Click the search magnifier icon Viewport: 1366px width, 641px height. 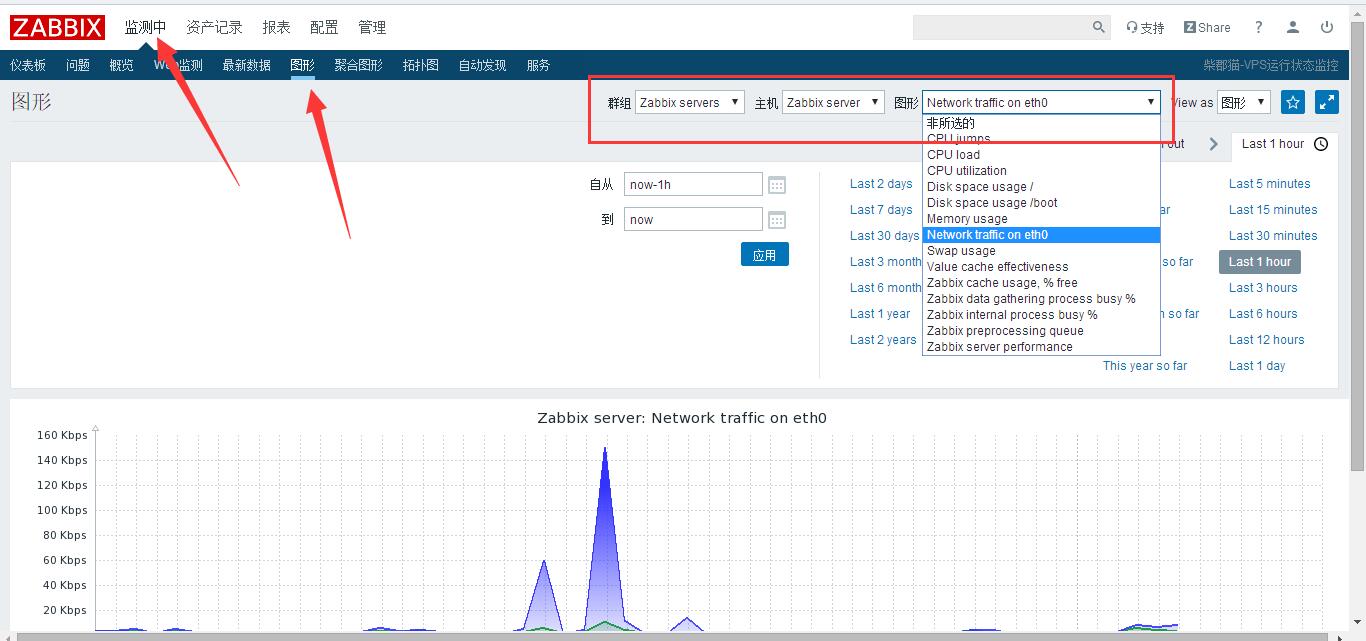tap(1099, 27)
